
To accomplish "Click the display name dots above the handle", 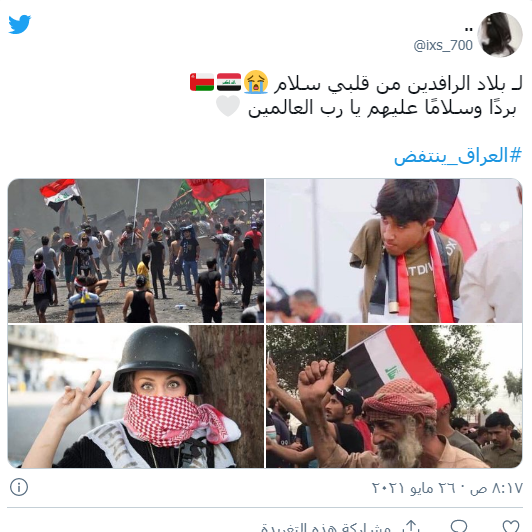I will click(469, 30).
